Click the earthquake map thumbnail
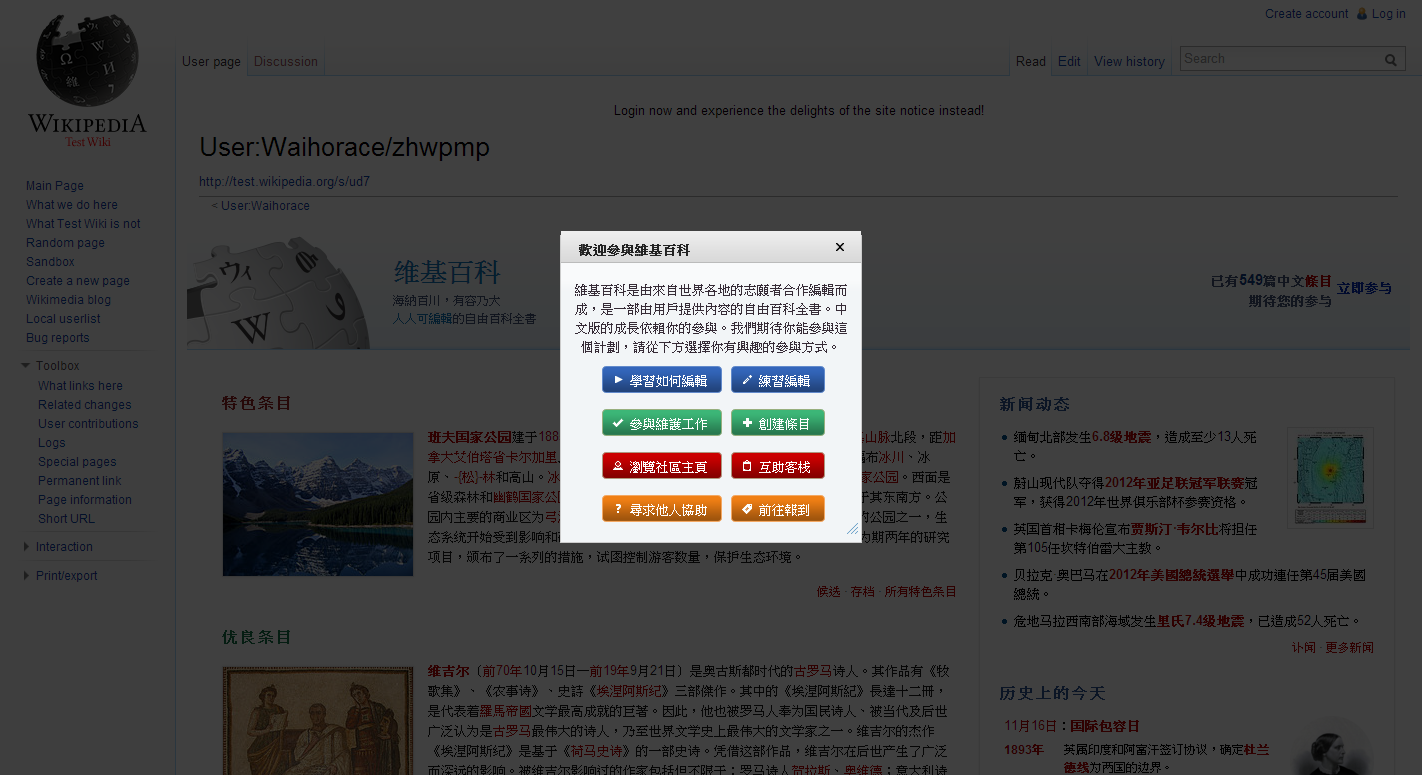This screenshot has width=1422, height=775. click(1330, 477)
